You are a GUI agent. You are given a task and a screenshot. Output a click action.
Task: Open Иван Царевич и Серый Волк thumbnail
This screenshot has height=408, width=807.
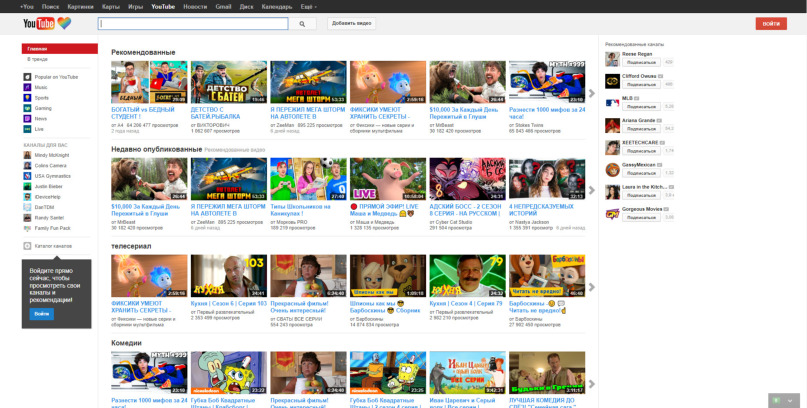(467, 373)
